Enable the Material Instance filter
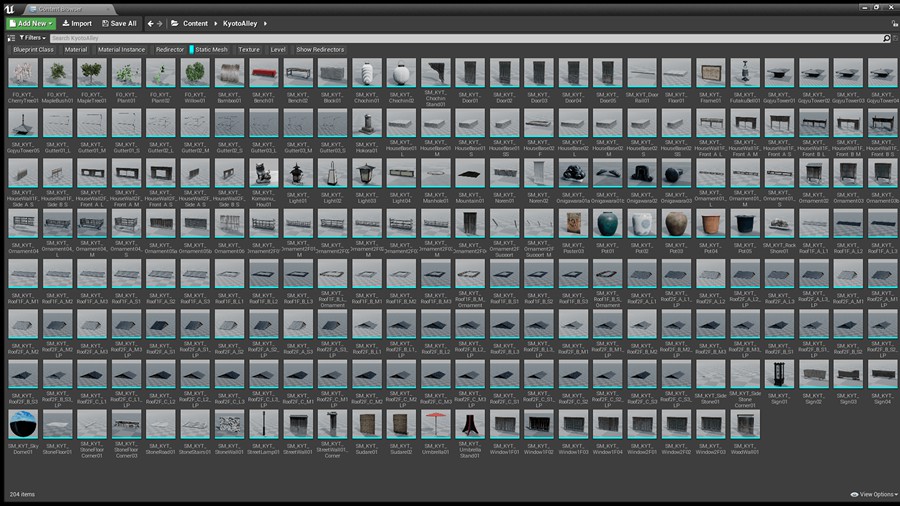The width and height of the screenshot is (900, 506). 122,49
